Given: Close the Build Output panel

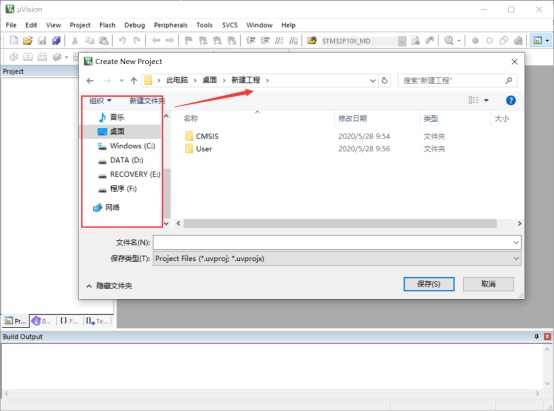Looking at the screenshot, I should tap(547, 336).
